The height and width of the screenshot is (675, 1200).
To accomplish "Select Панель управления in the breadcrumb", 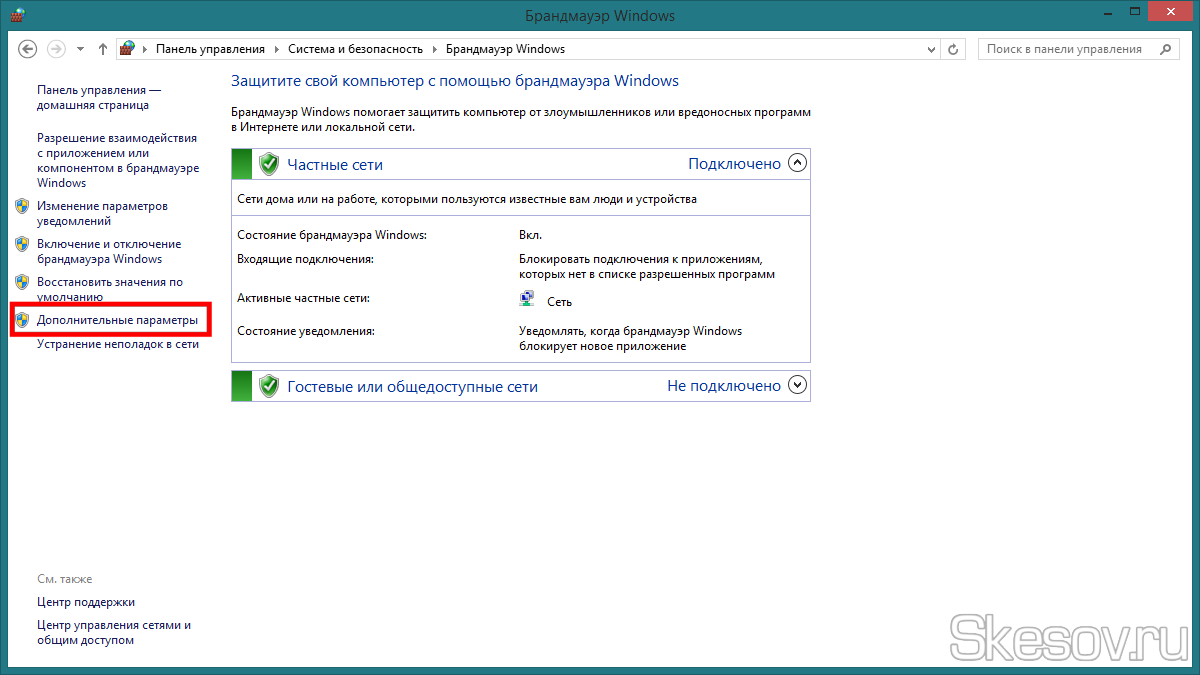I will point(210,49).
